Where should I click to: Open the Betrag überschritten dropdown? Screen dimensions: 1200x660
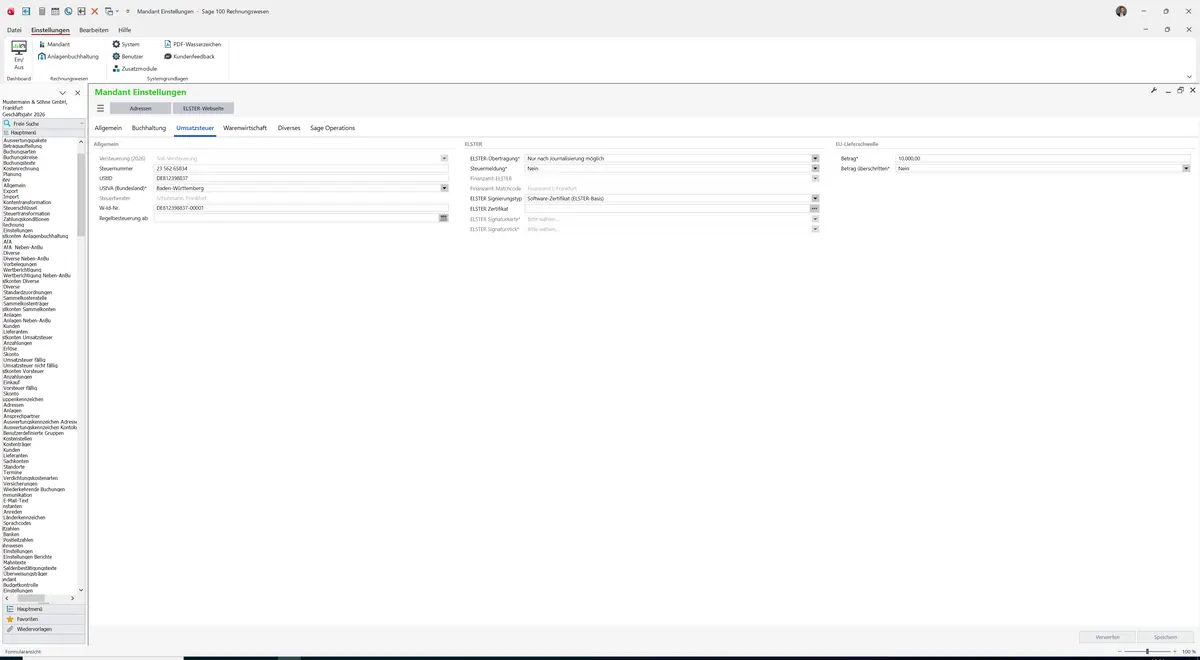click(1186, 168)
